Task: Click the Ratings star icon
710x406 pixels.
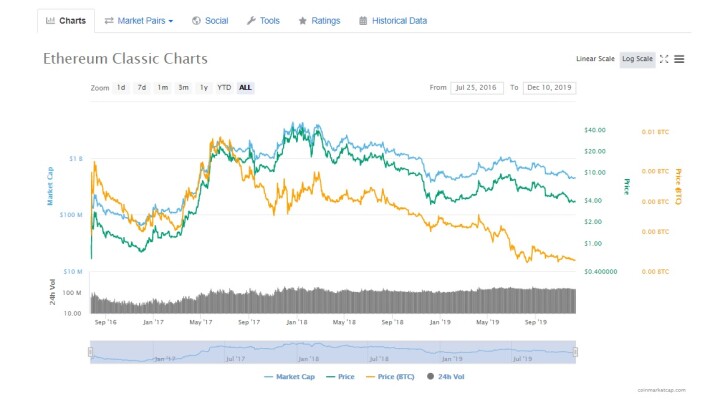Action: coord(302,21)
